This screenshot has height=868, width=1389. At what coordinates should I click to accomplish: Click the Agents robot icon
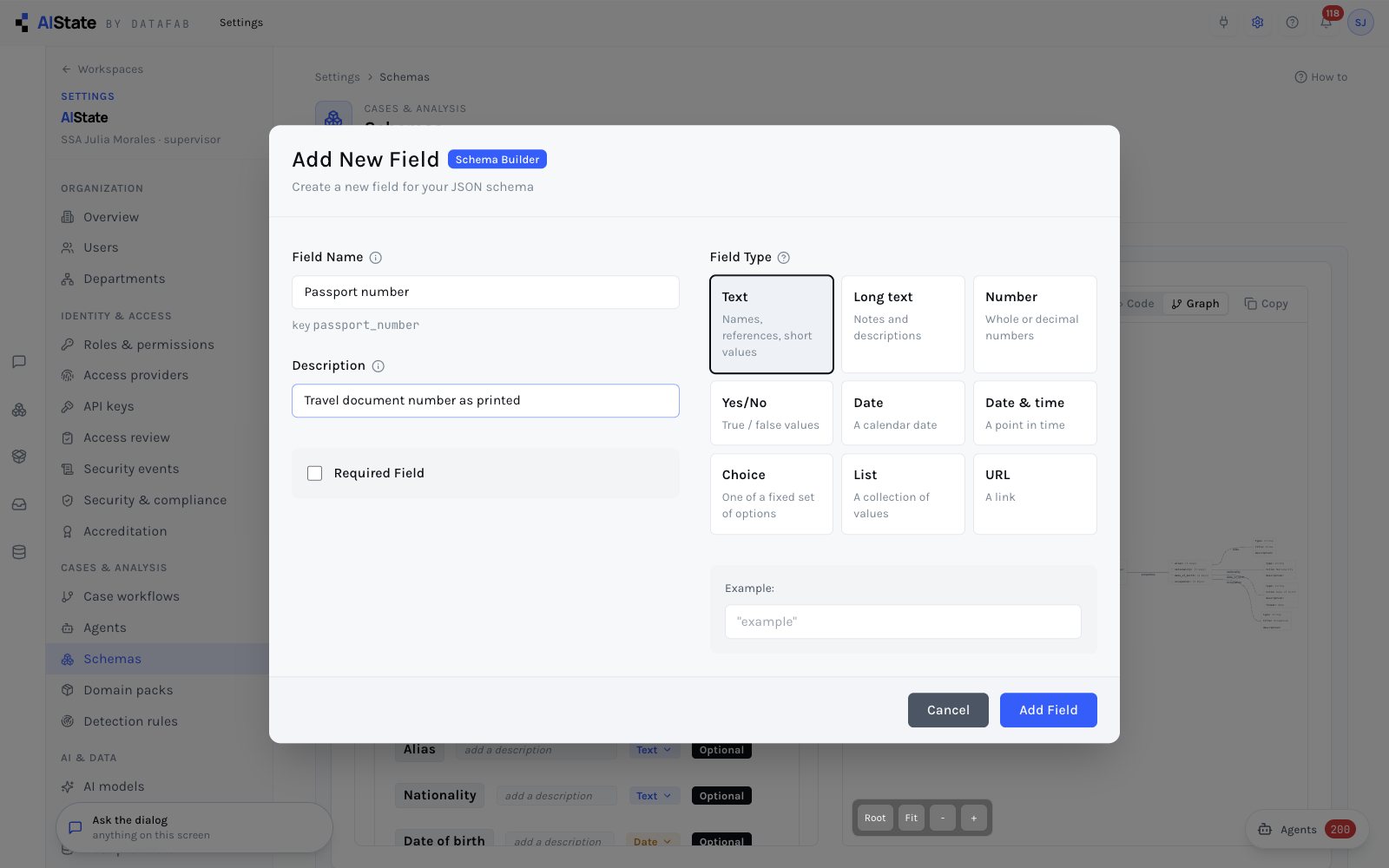coord(1265,830)
